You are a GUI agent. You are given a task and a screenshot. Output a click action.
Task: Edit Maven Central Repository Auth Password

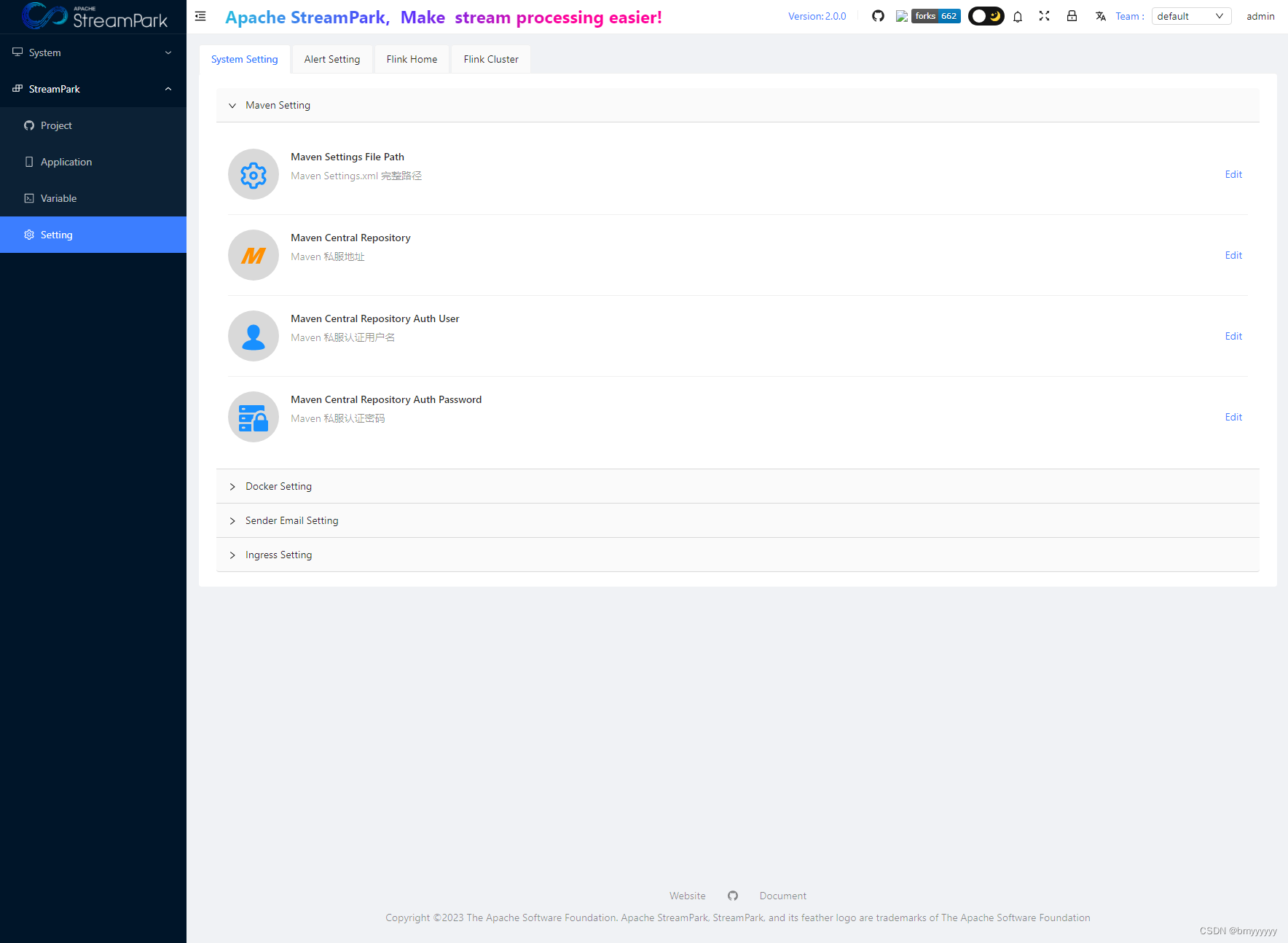(1233, 417)
